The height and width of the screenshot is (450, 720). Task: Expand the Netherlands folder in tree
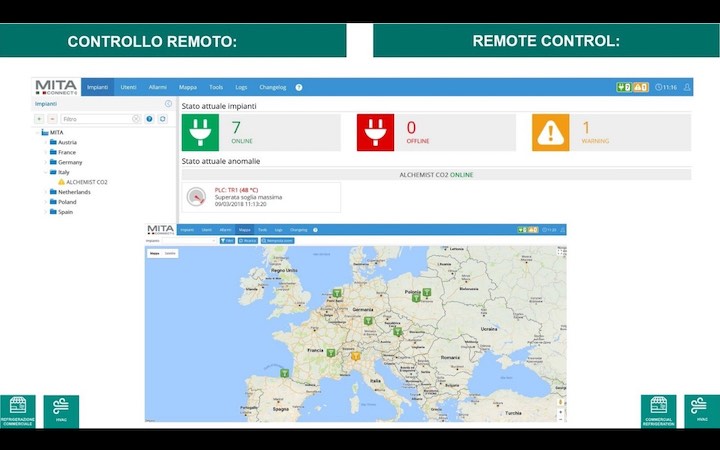coord(47,192)
